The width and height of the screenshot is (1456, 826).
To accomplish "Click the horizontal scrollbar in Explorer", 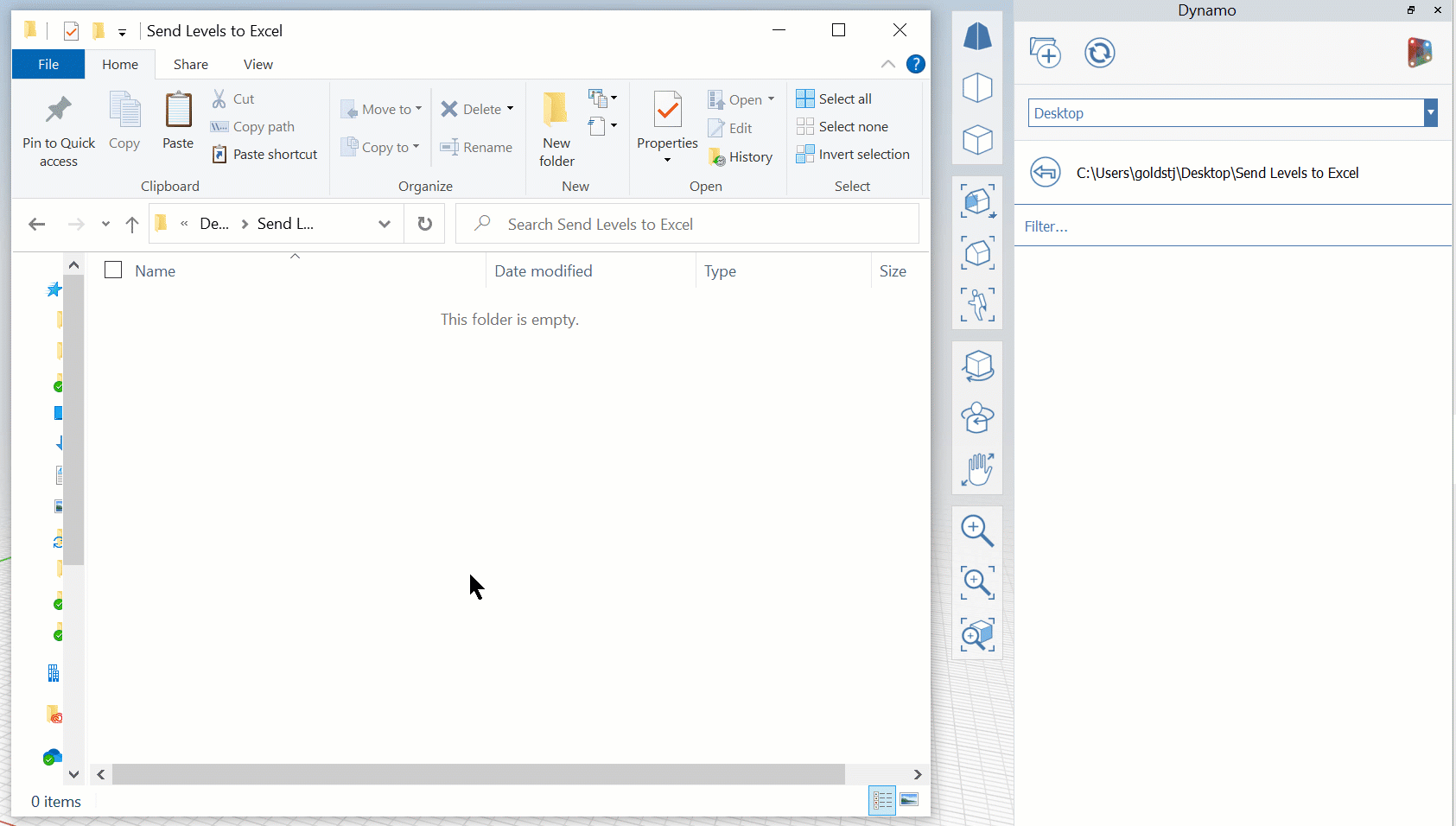I will tap(478, 774).
